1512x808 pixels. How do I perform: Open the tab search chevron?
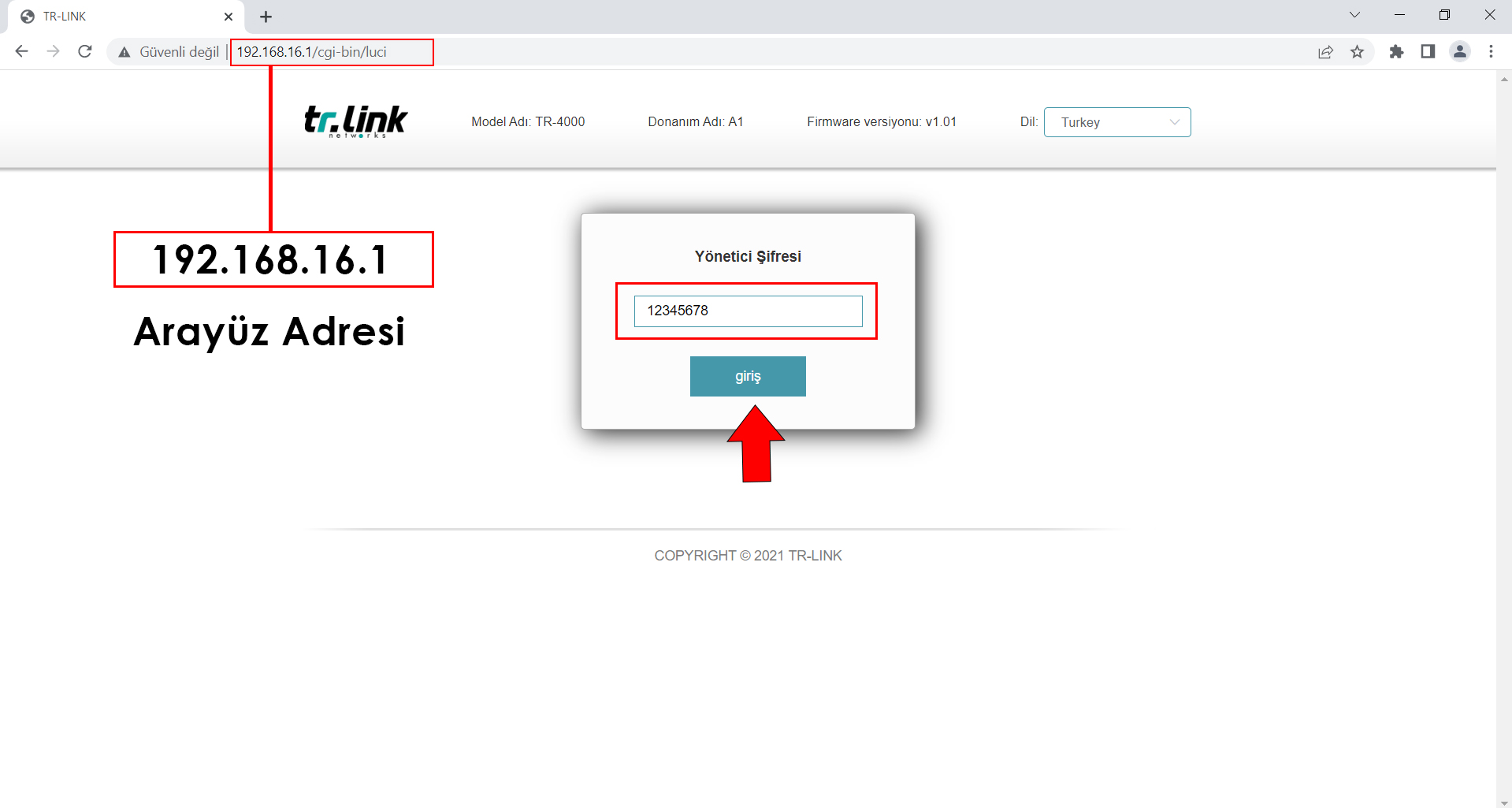tap(1354, 15)
